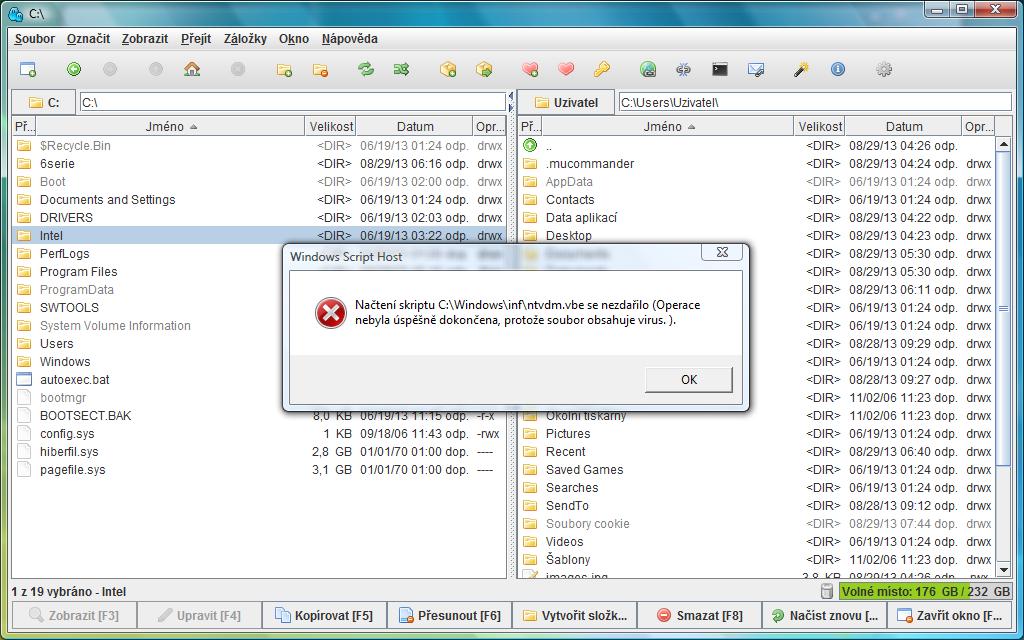1024x640 pixels.
Task: Edit credentials using key icon
Action: [601, 69]
